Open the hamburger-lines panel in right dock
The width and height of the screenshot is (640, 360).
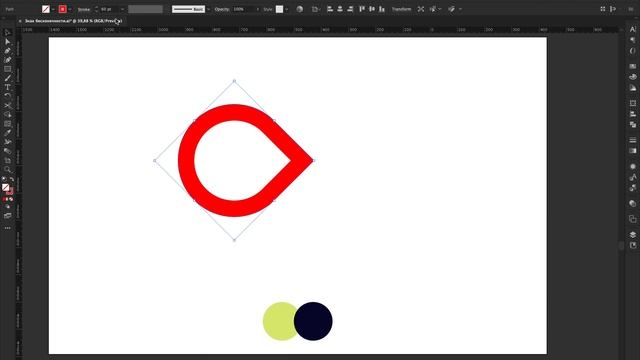633,140
